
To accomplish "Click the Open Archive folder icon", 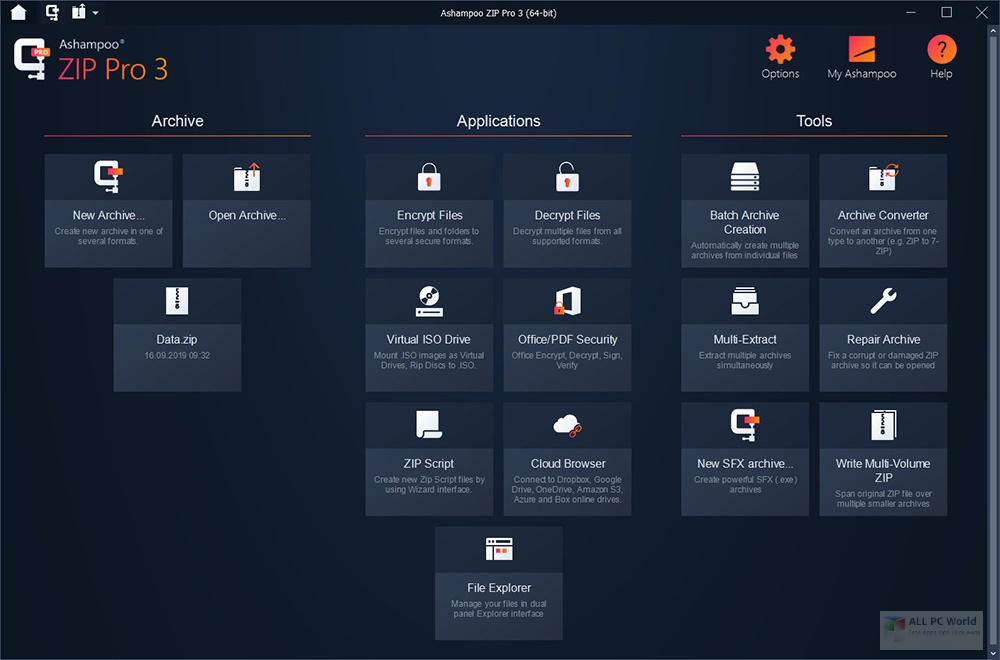I will tap(247, 177).
